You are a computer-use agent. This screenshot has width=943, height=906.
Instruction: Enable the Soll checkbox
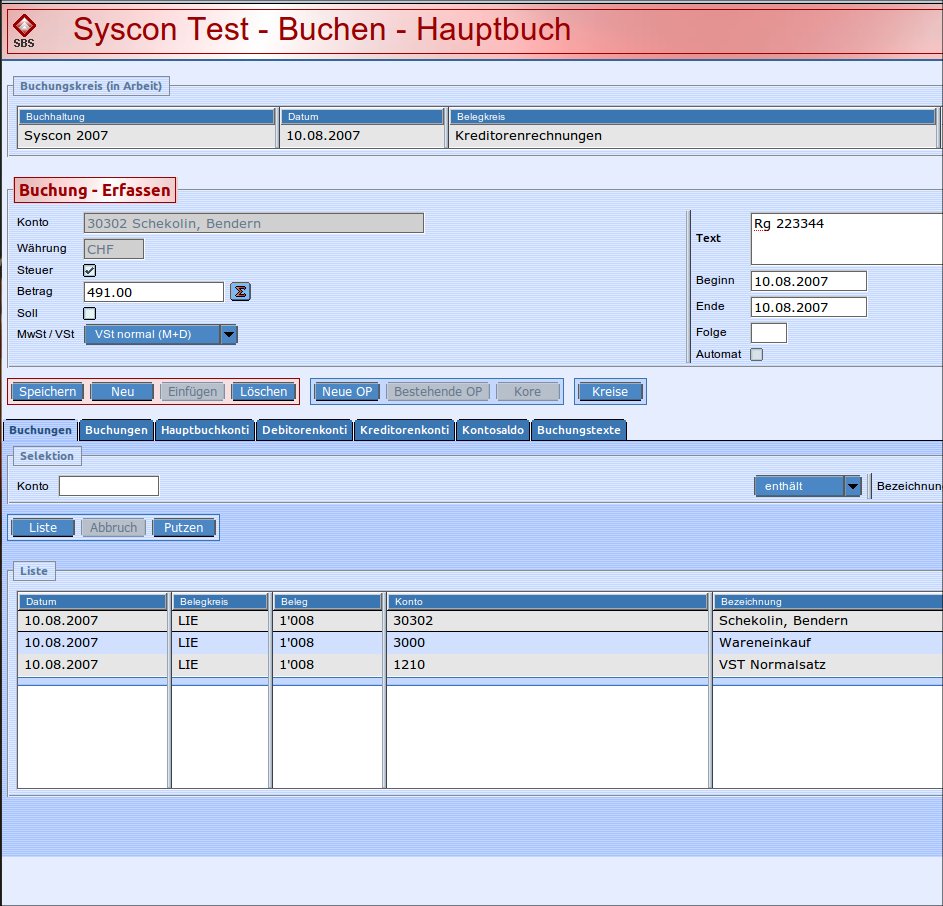pyautogui.click(x=90, y=313)
